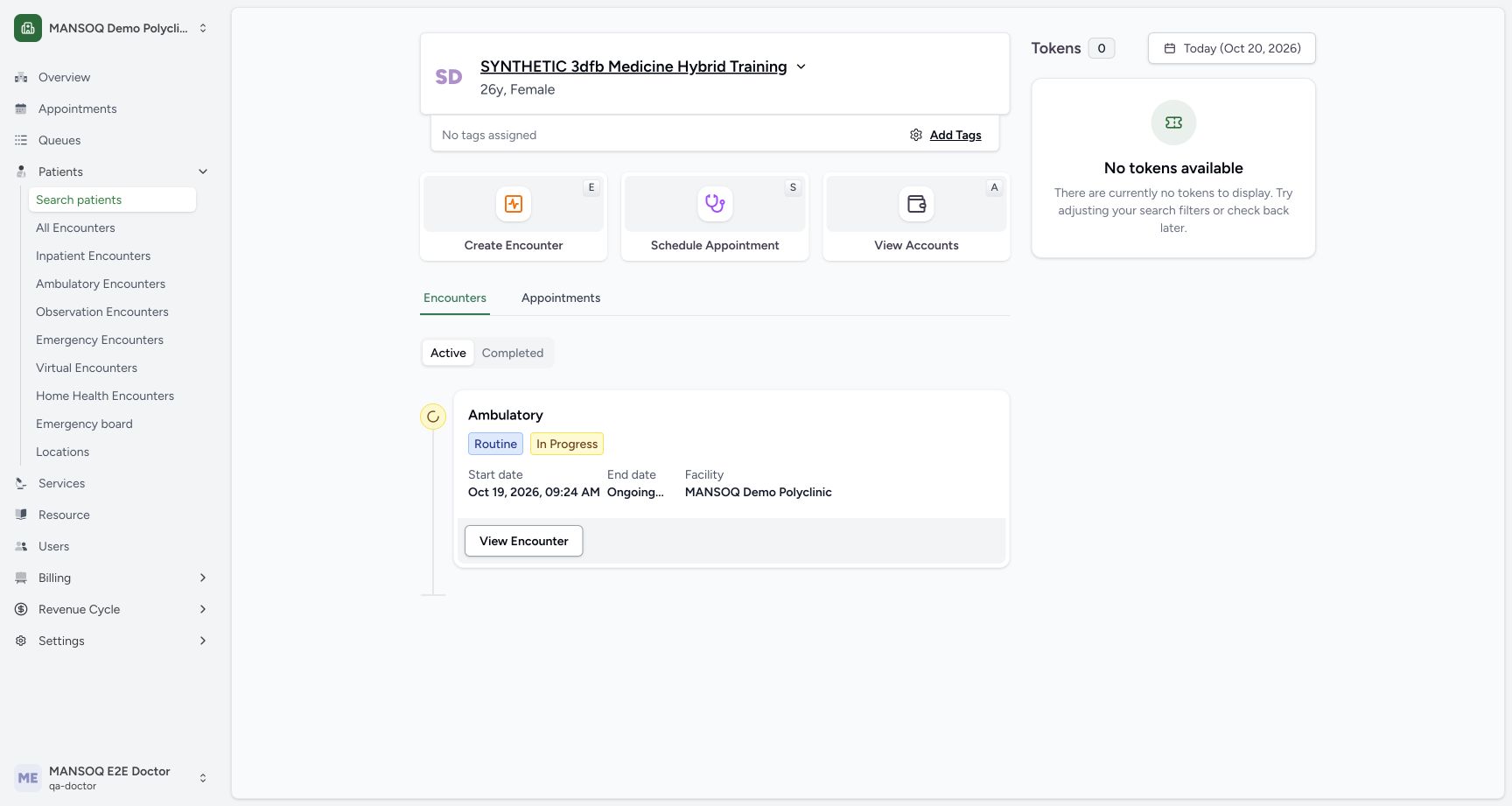This screenshot has width=1512, height=806.
Task: Select the Completed encounters filter
Action: coord(513,353)
